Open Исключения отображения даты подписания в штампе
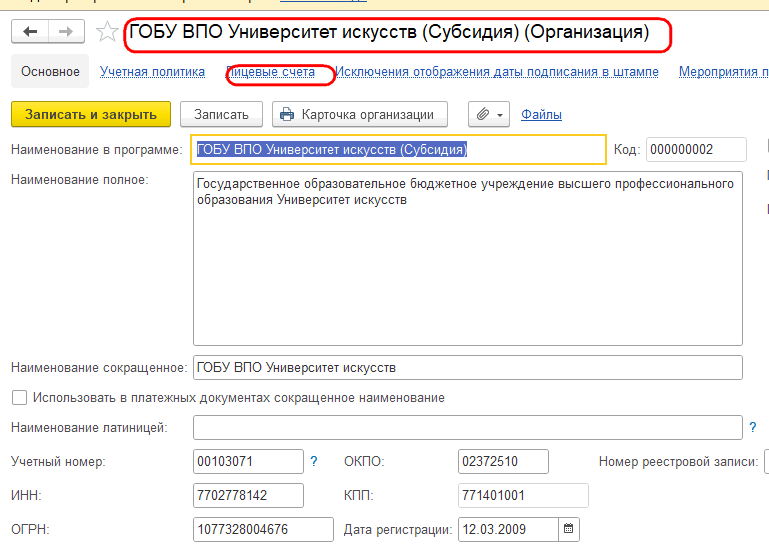Screen dimensions: 769x560 click(497, 72)
